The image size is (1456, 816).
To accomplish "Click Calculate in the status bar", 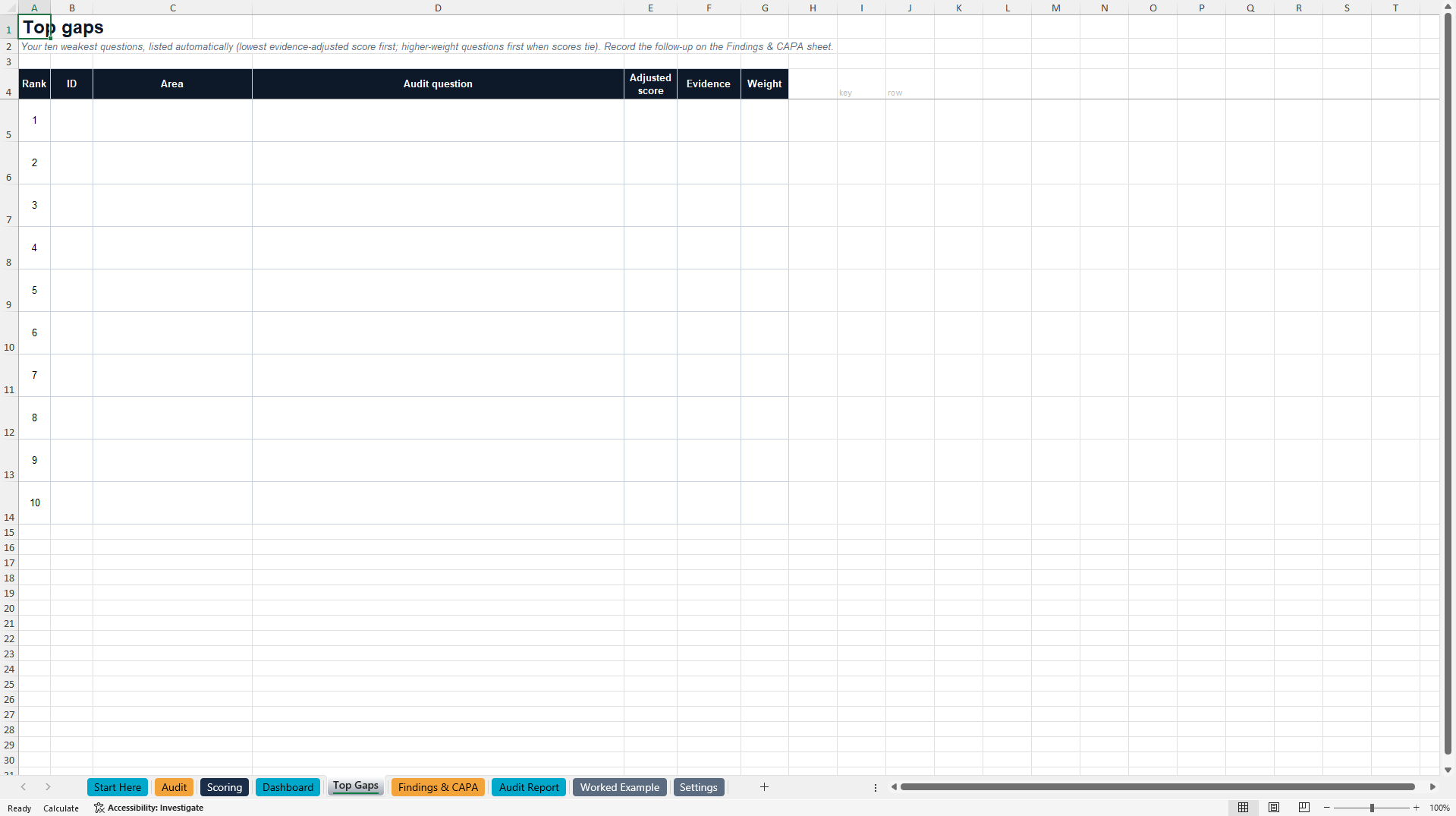I will click(x=61, y=808).
